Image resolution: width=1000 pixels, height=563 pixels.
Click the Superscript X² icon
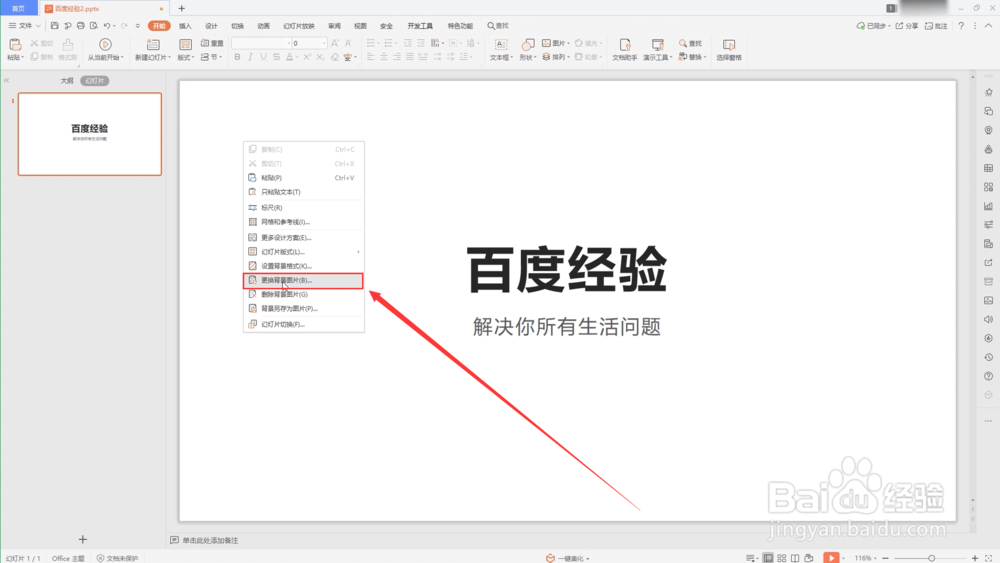(x=307, y=57)
